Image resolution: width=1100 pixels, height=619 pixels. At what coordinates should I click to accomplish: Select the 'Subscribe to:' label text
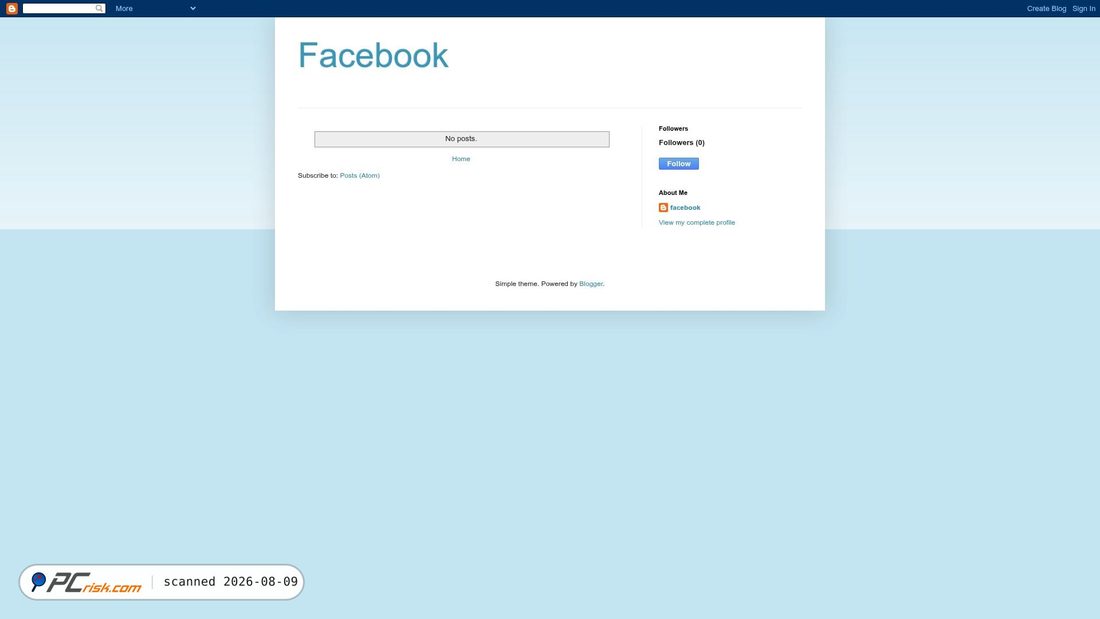click(318, 175)
